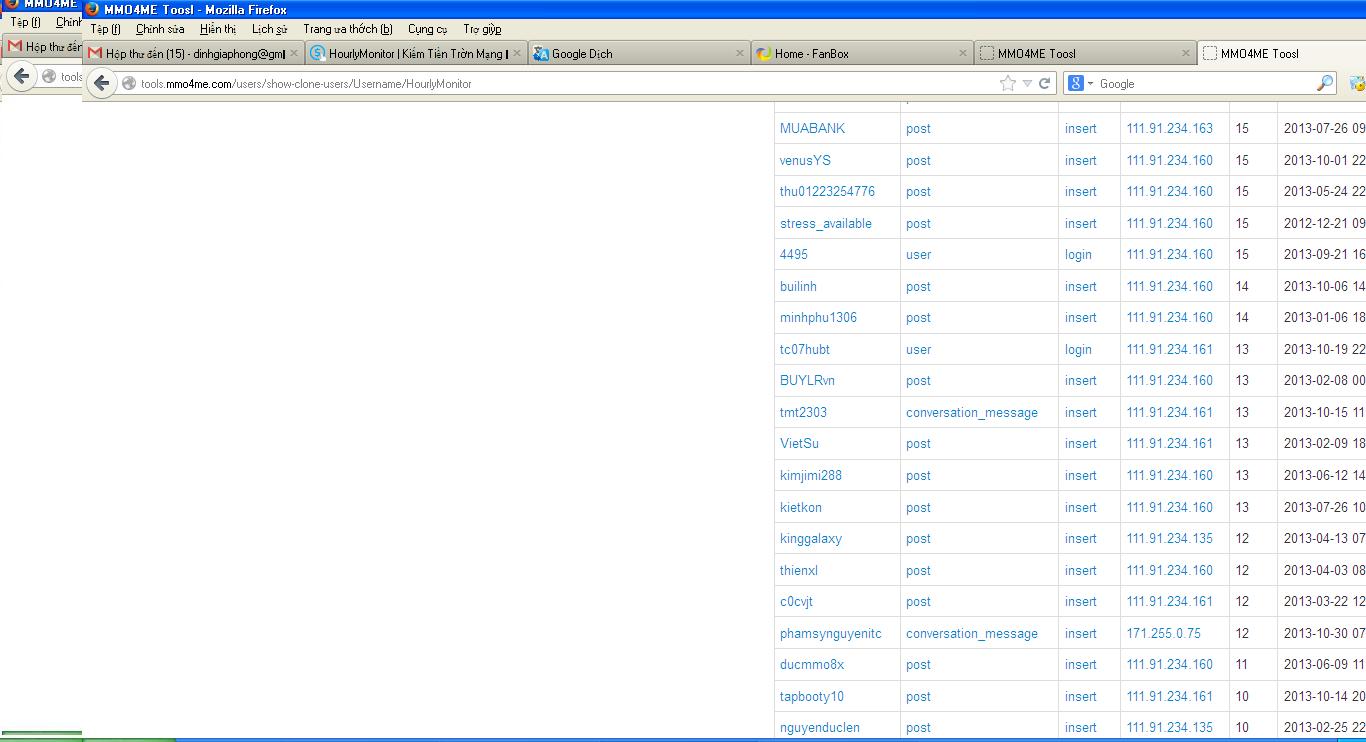Open ducmmo8x user link
The width and height of the screenshot is (1366, 742).
tap(812, 664)
